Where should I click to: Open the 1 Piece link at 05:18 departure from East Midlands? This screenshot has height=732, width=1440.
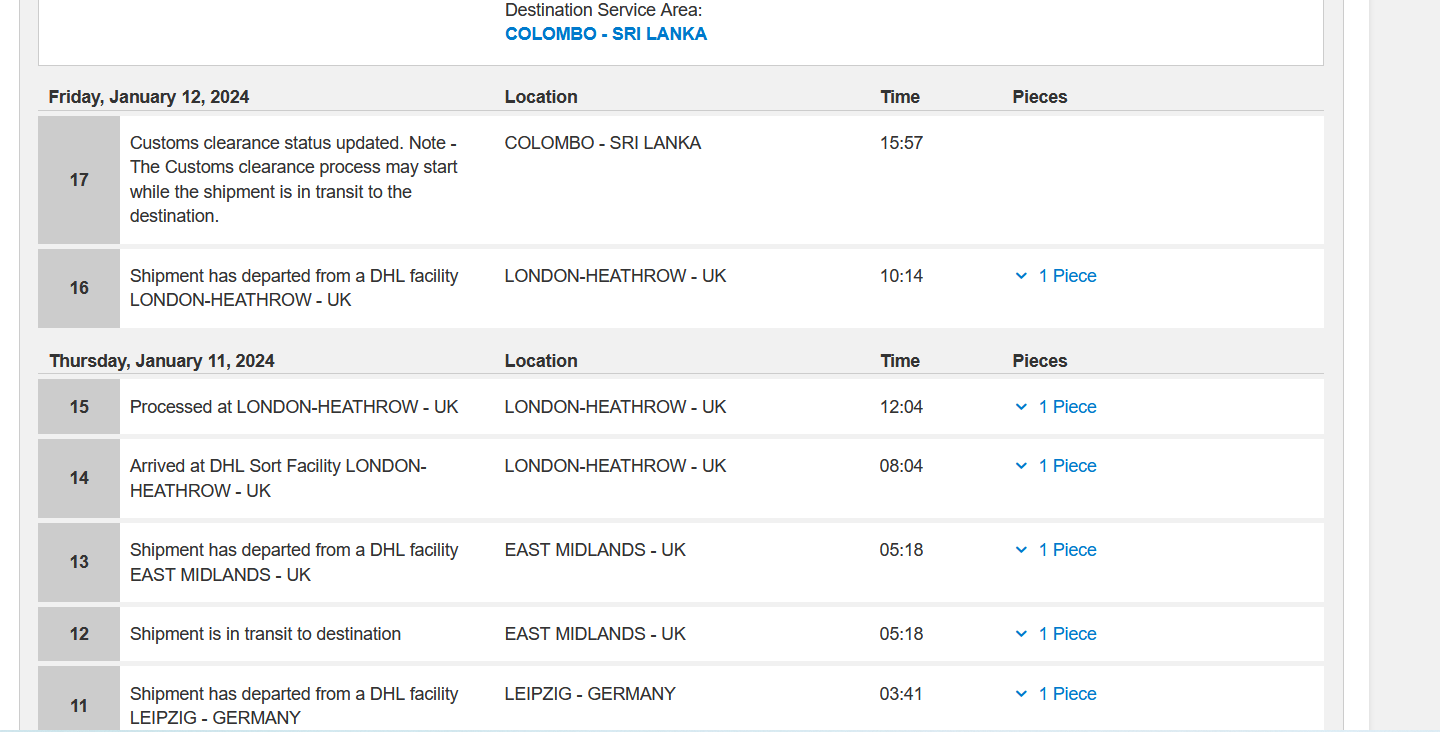(x=1068, y=550)
